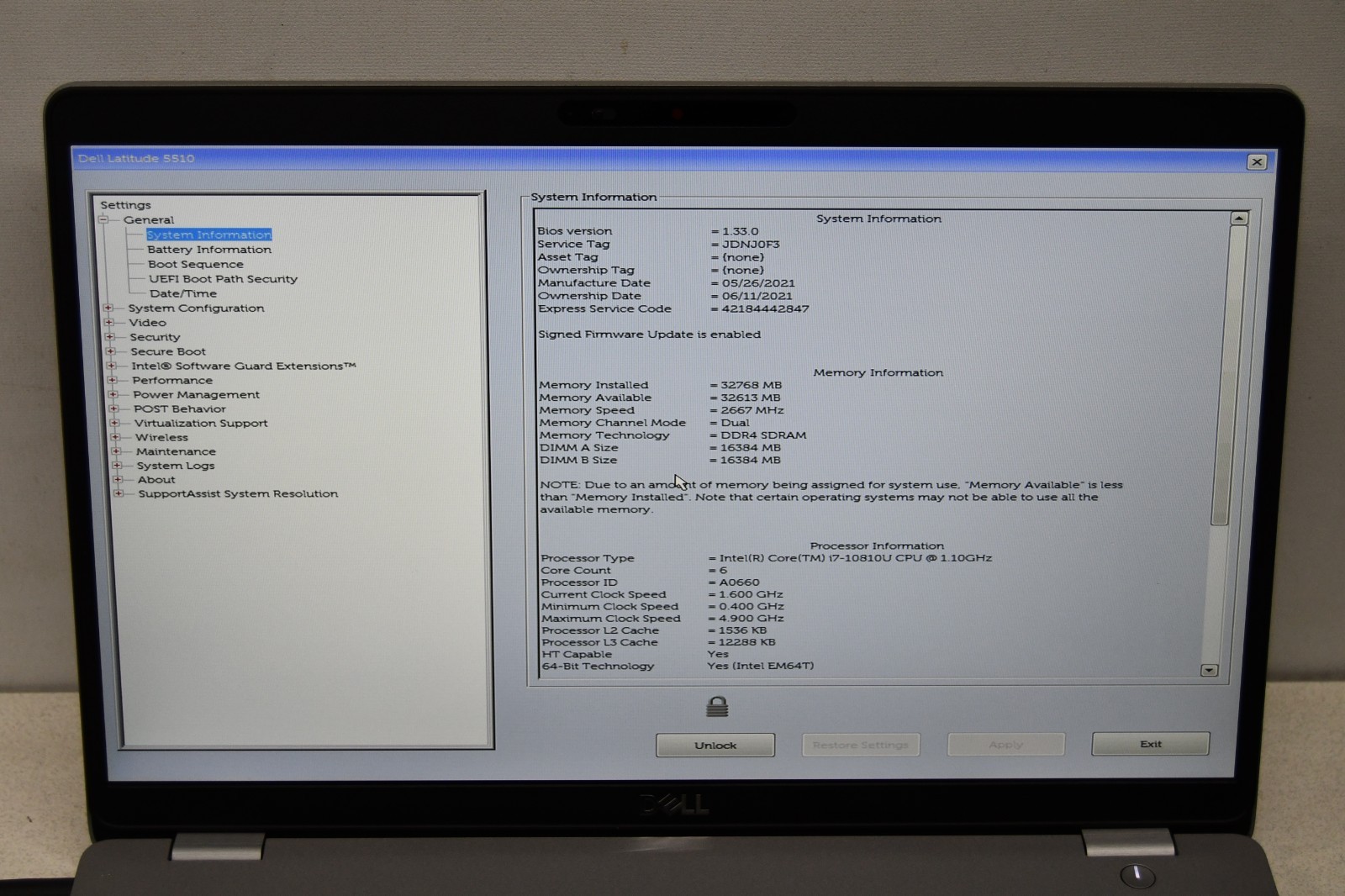Select System Information in the tree
Screen dimensions: 1345x896
click(x=208, y=235)
